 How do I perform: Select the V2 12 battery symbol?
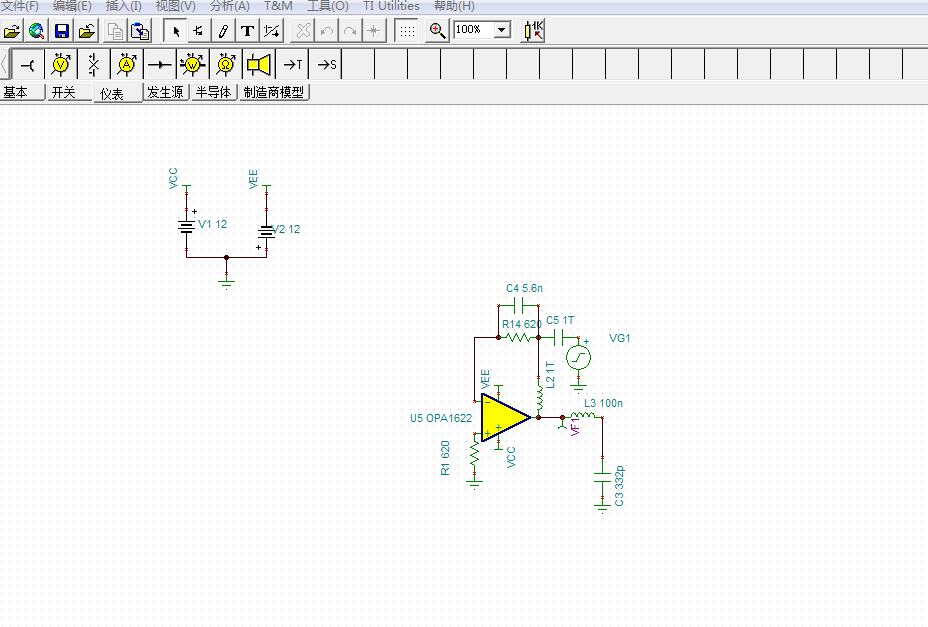[x=266, y=231]
